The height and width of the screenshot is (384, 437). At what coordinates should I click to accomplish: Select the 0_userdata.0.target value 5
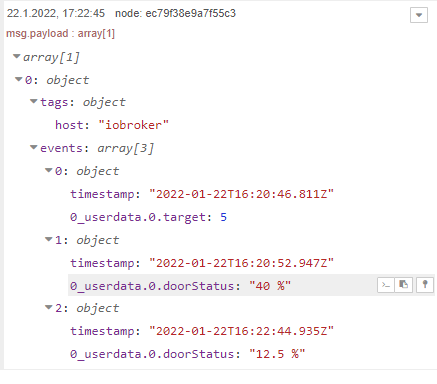coord(223,217)
